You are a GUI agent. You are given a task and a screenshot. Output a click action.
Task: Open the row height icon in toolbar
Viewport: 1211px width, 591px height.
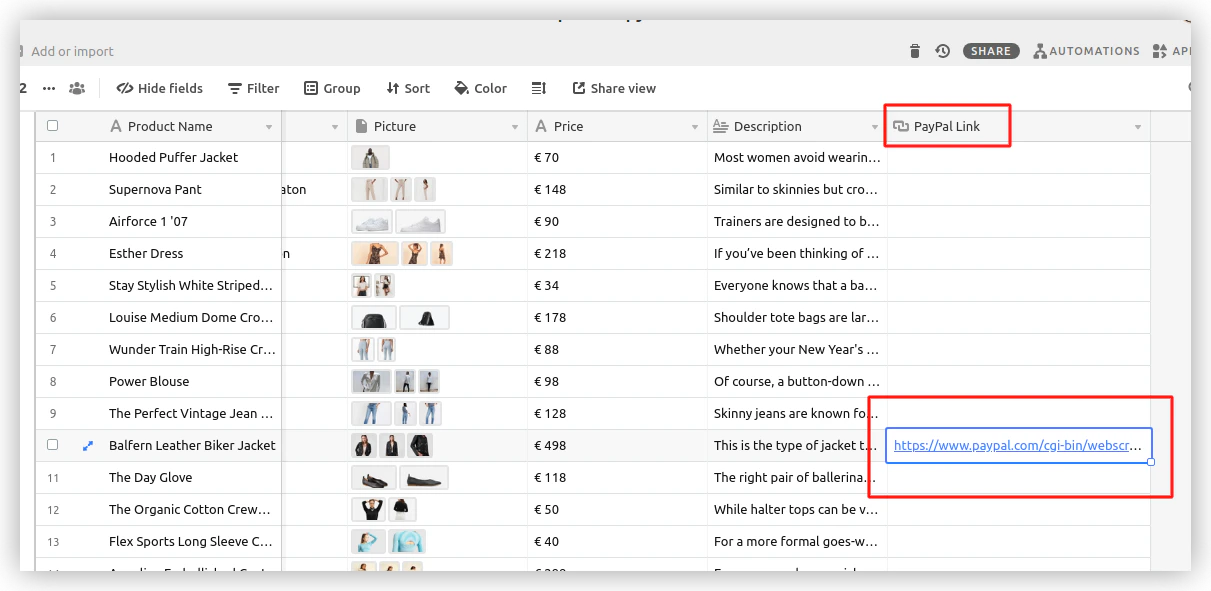(539, 88)
